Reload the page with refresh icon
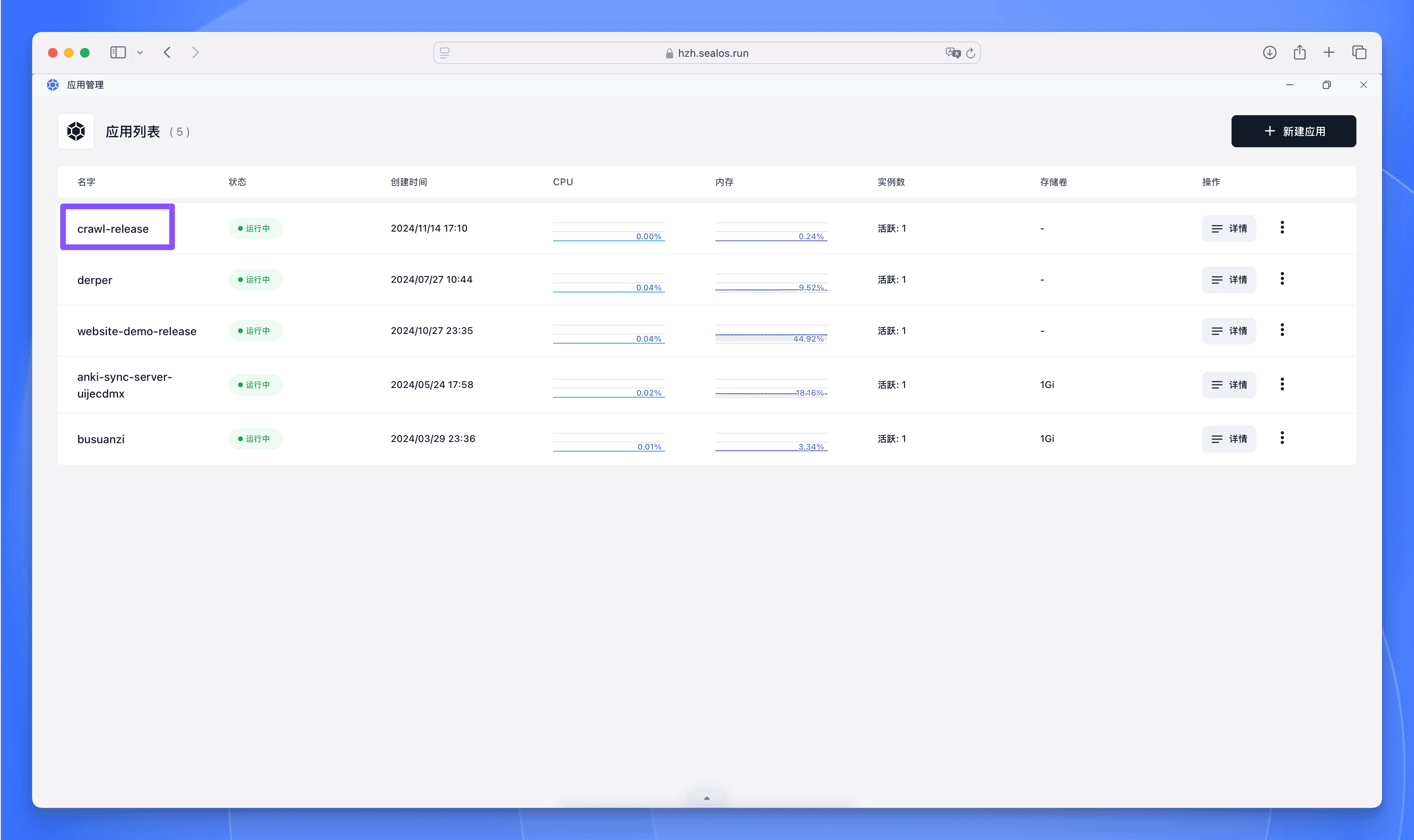 [x=970, y=53]
